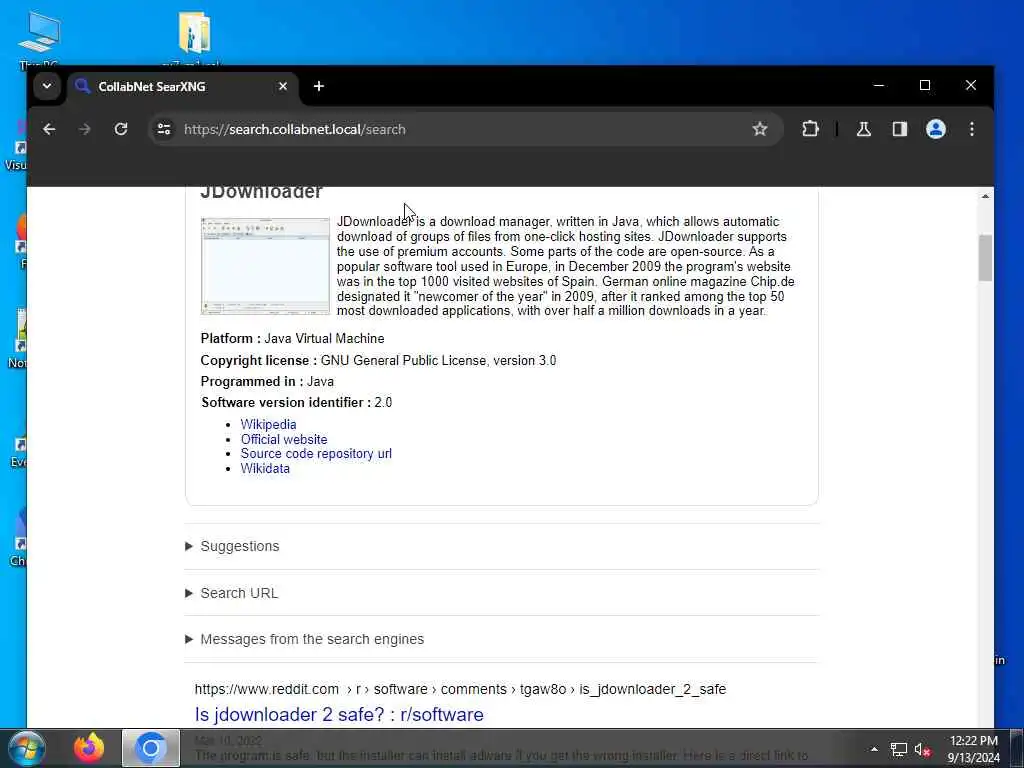Viewport: 1024px width, 768px height.
Task: Click 'GNU General Public License, version 3.0' text
Action: tap(438, 360)
